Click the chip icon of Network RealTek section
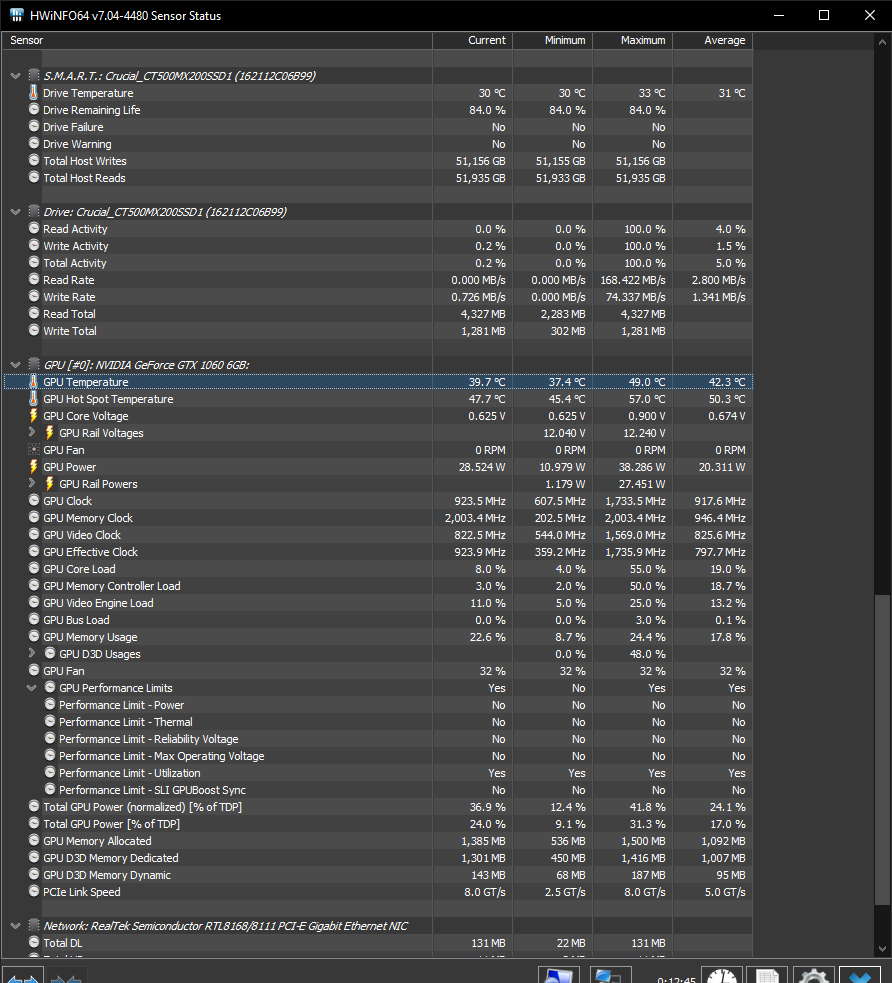Viewport: 892px width, 983px height. coord(34,925)
